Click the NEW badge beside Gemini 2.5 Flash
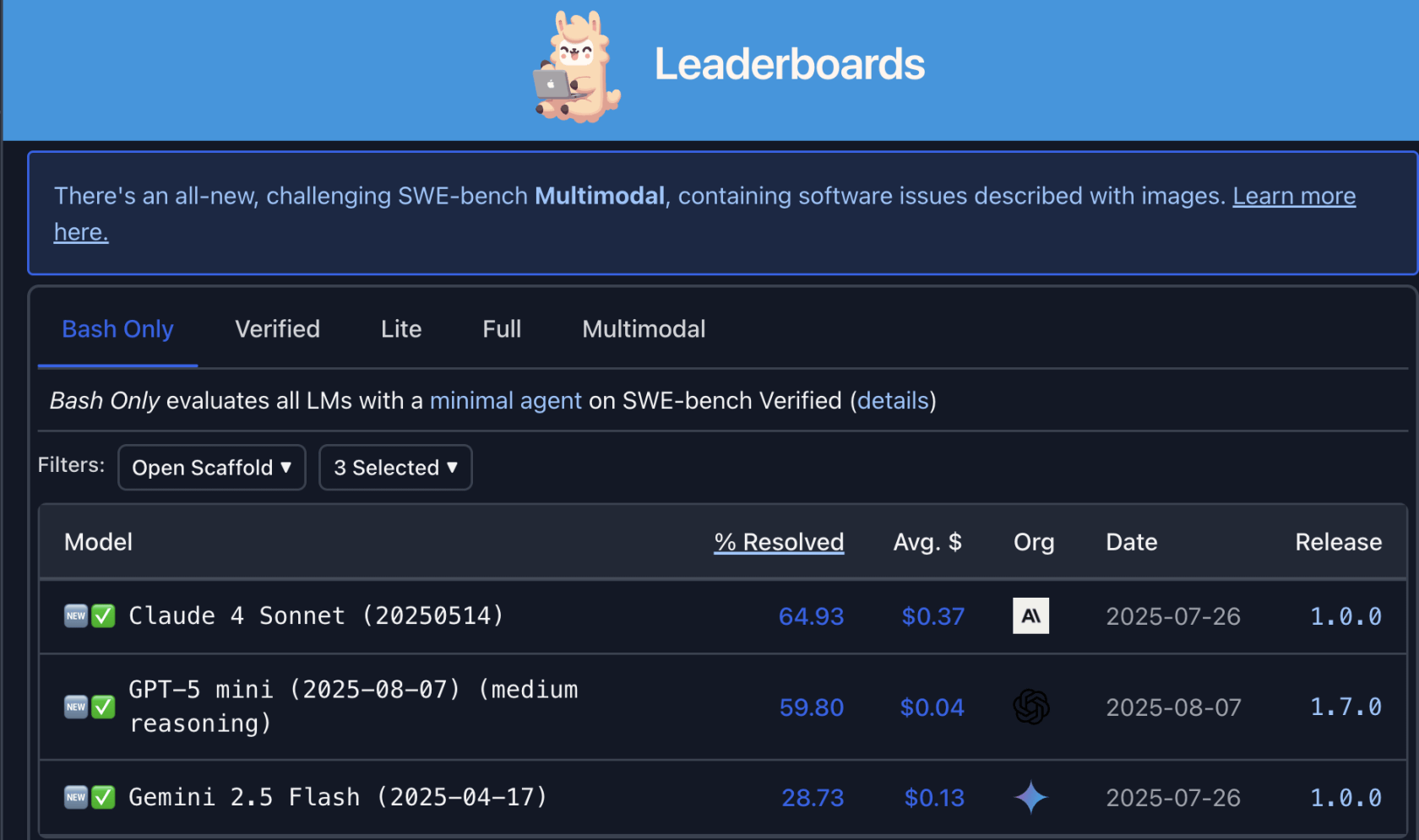1419x840 pixels. click(76, 797)
